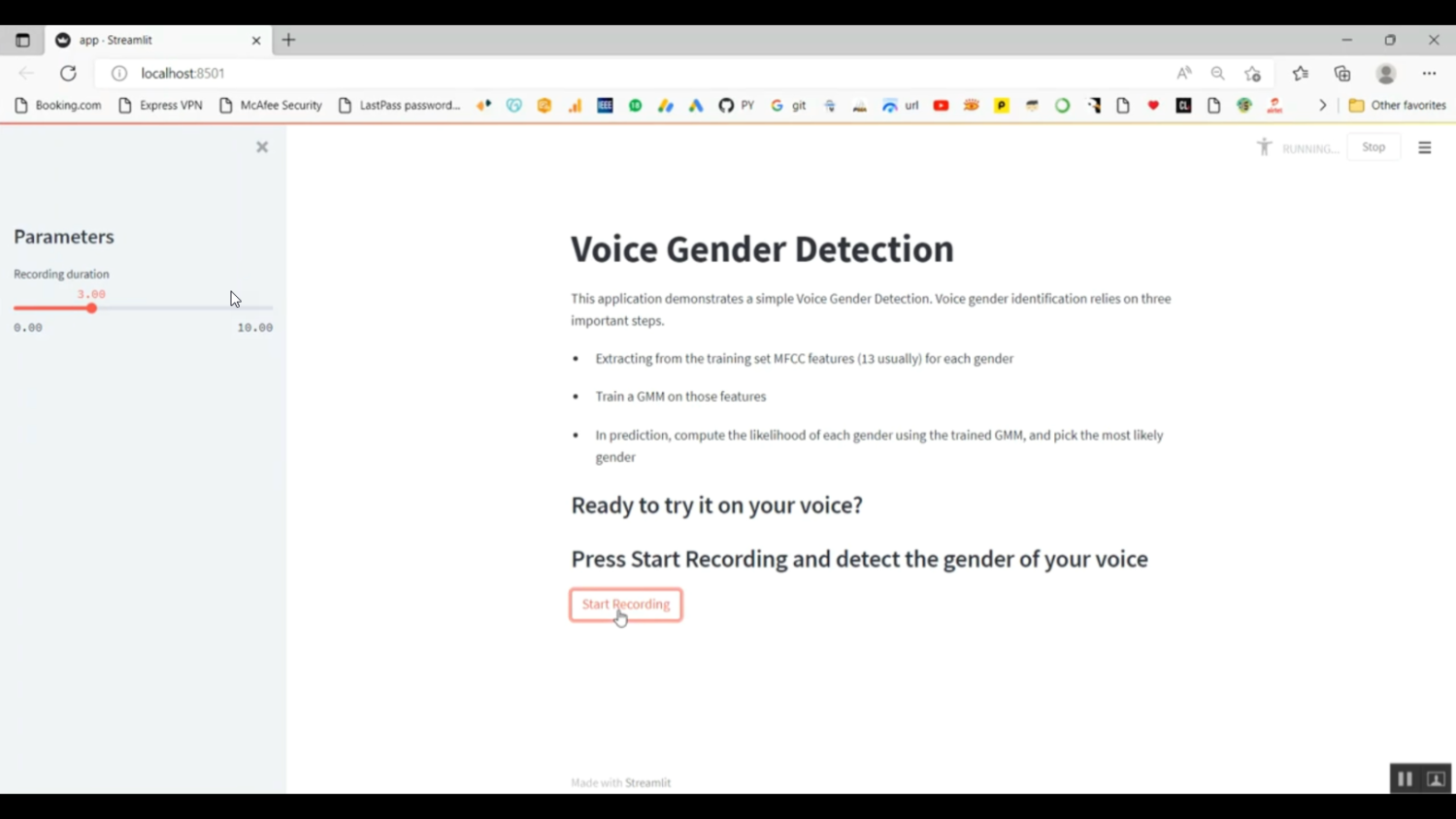Click the Start Recording button
The width and height of the screenshot is (1456, 819).
[x=626, y=605]
